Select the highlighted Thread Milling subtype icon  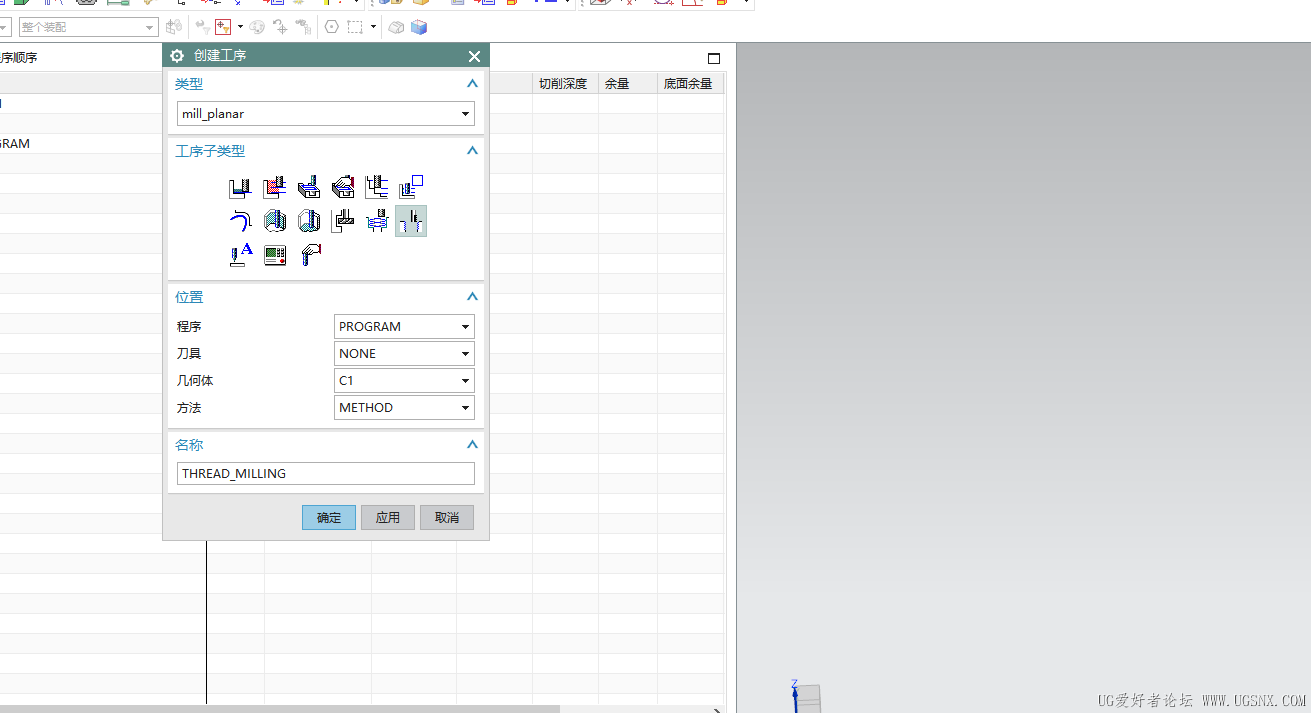(x=411, y=221)
